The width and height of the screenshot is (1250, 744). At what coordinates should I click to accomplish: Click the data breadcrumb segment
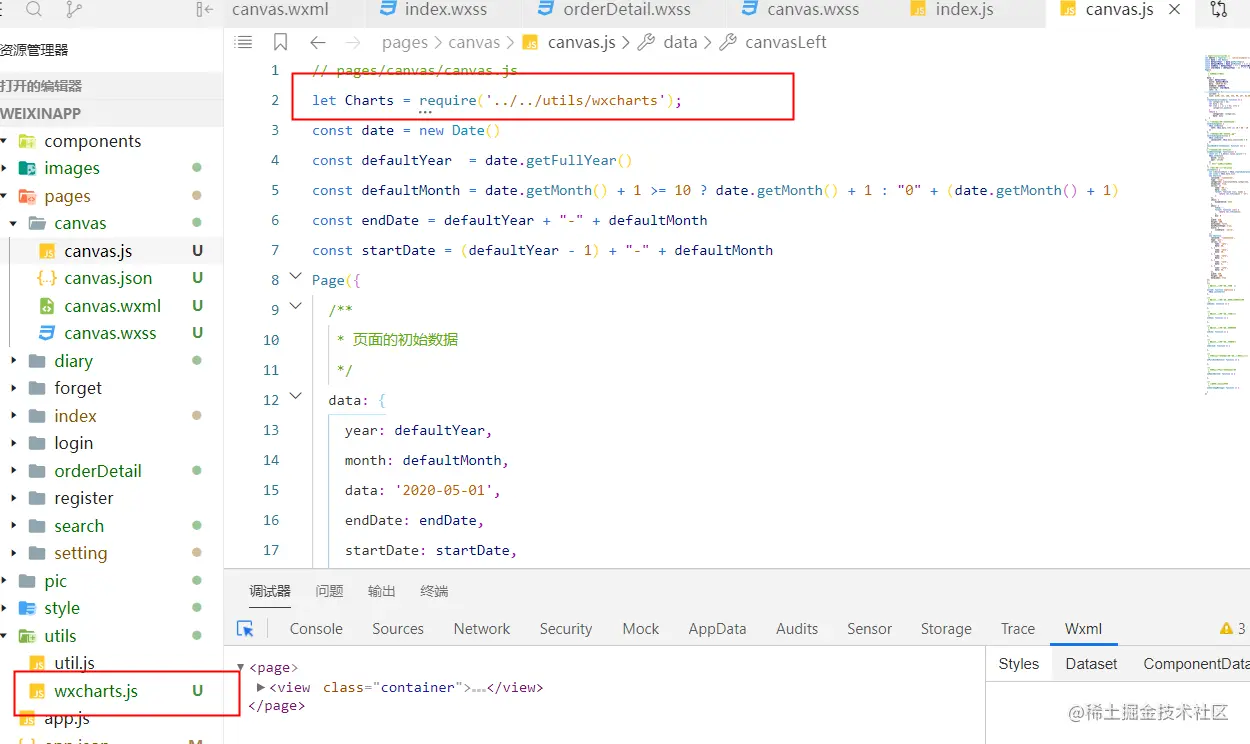click(680, 42)
